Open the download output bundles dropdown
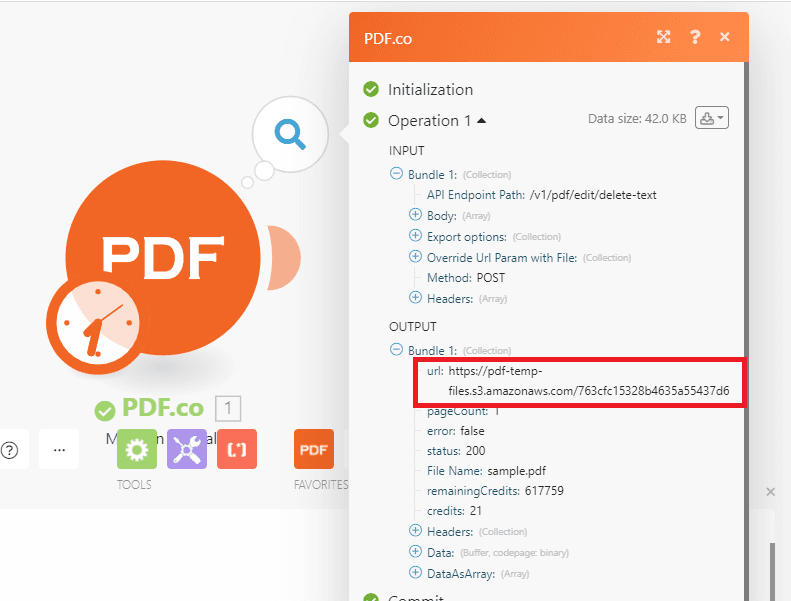This screenshot has width=791, height=601. [712, 118]
